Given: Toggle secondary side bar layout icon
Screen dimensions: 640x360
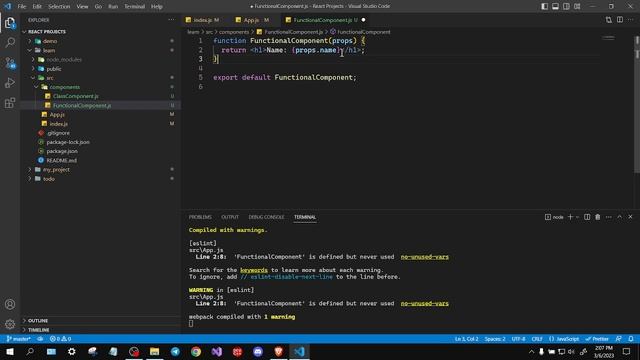Looking at the screenshot, I should pyautogui.click(x=566, y=6).
